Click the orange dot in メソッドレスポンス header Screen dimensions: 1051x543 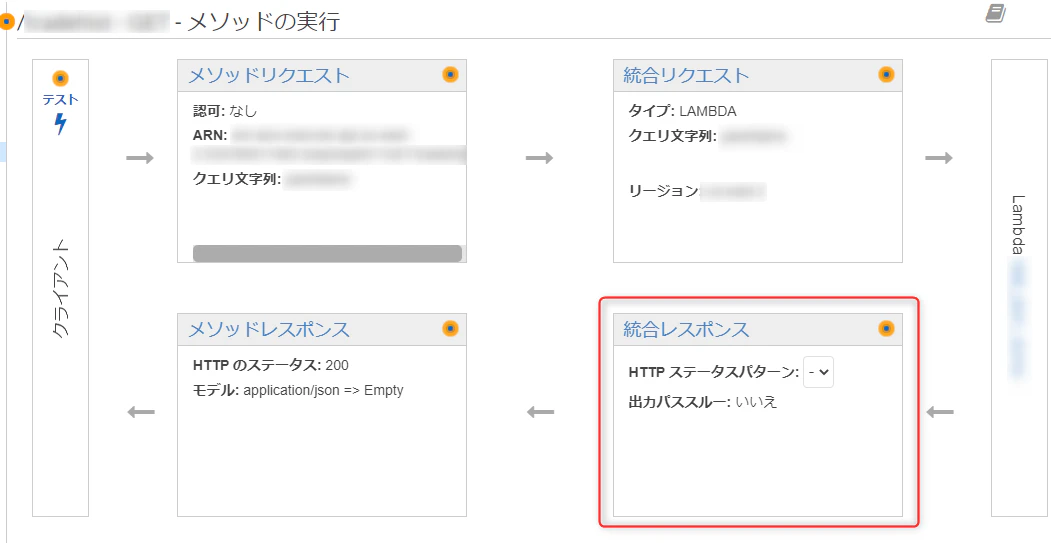tap(450, 328)
